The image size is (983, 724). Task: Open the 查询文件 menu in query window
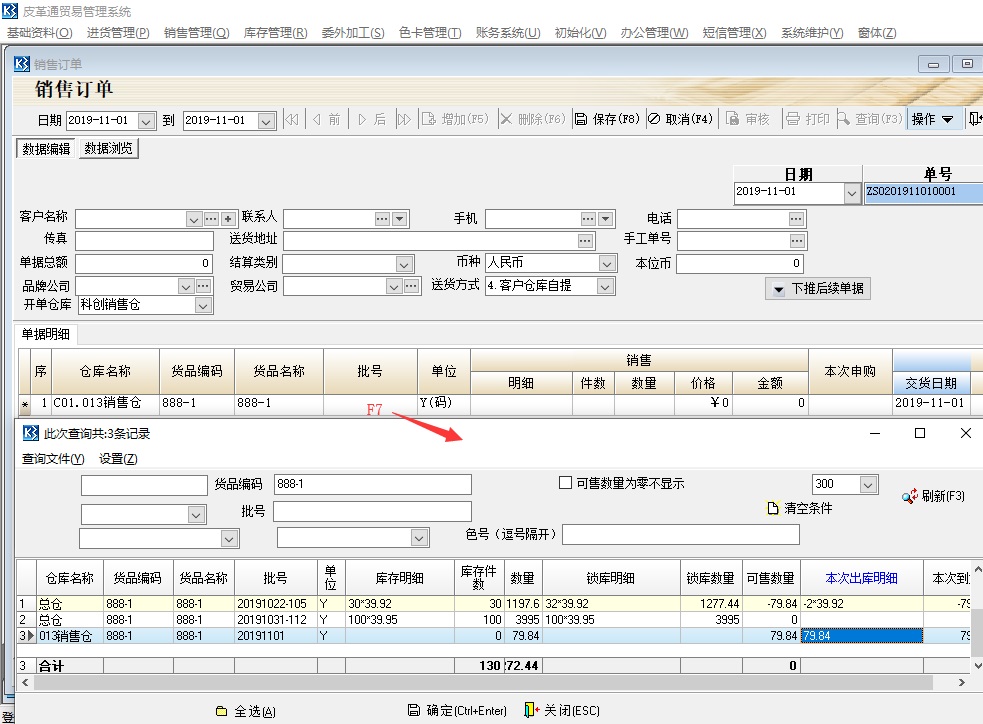point(53,459)
